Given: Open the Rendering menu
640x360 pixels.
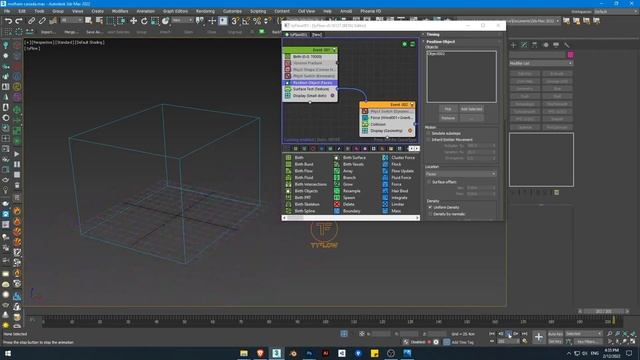Looking at the screenshot, I should coord(205,11).
